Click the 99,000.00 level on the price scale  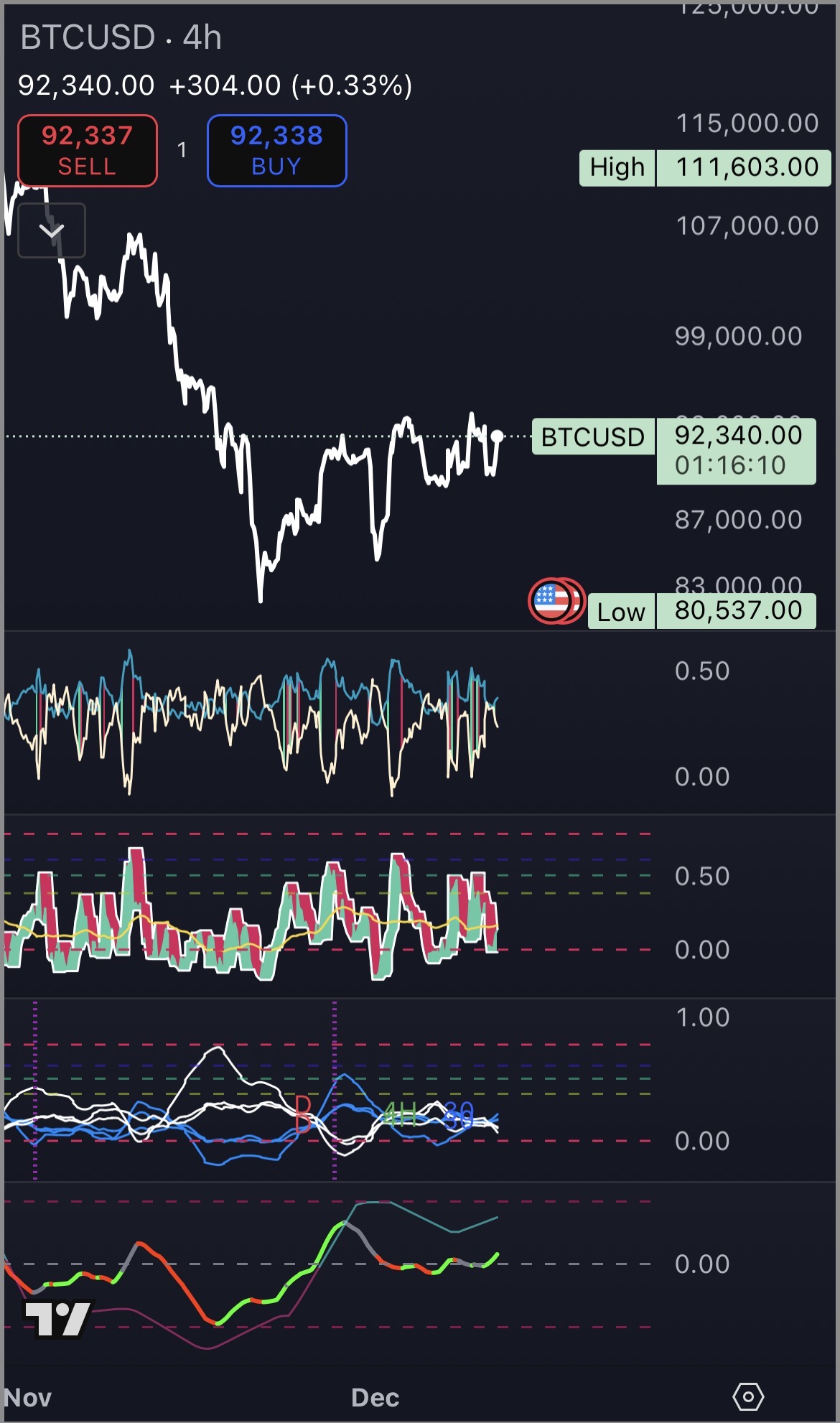[x=738, y=337]
